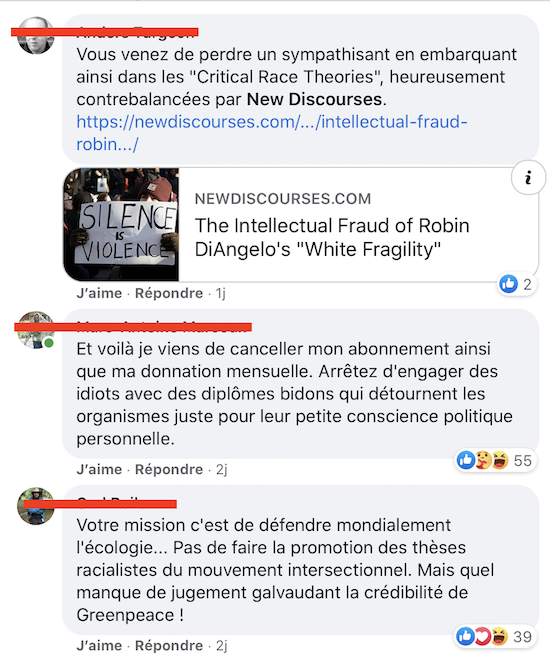Click the info icon on link preview
Image resolution: width=550 pixels, height=662 pixels.
pos(528,178)
